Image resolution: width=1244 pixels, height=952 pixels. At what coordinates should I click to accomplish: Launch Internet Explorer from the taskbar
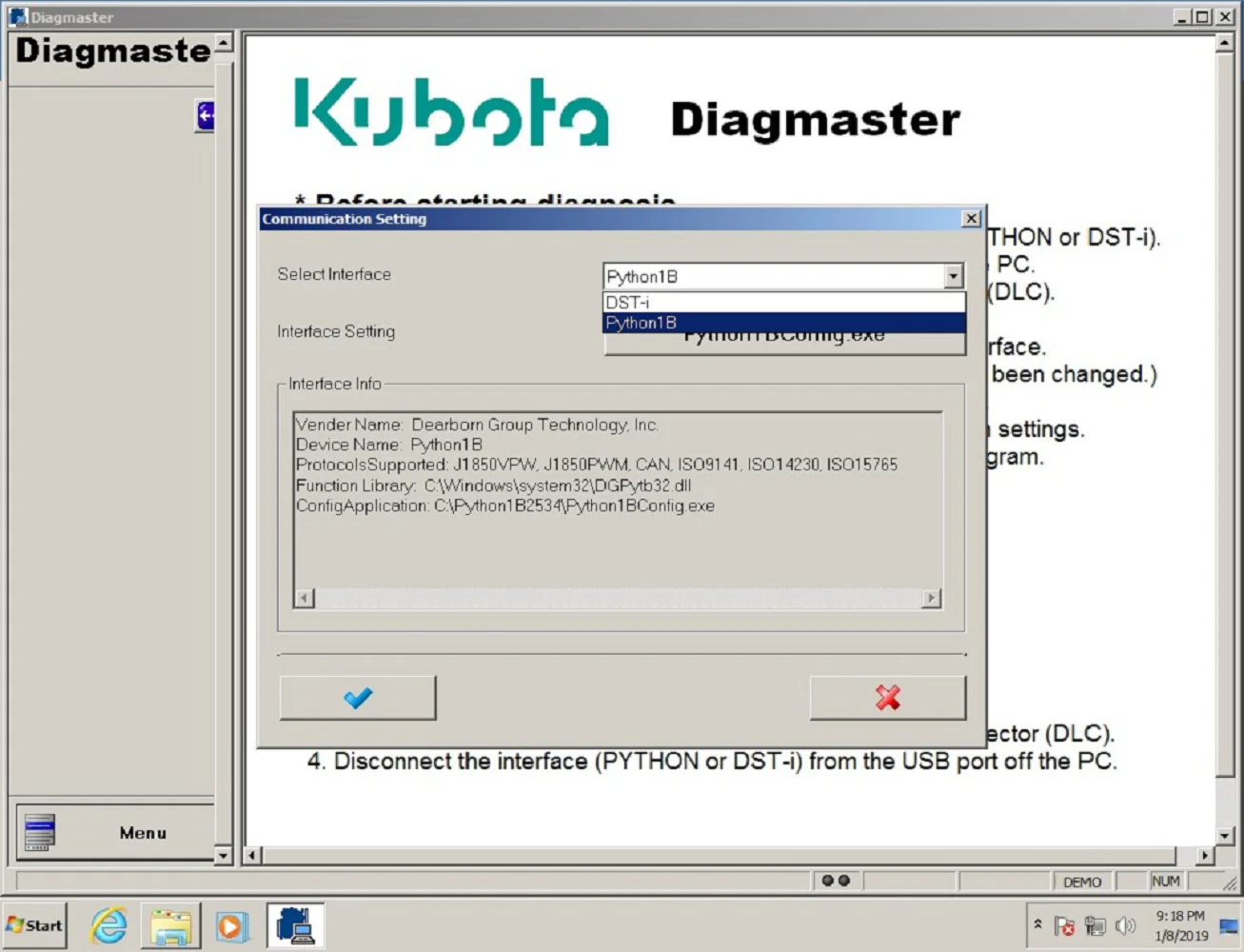[x=109, y=925]
